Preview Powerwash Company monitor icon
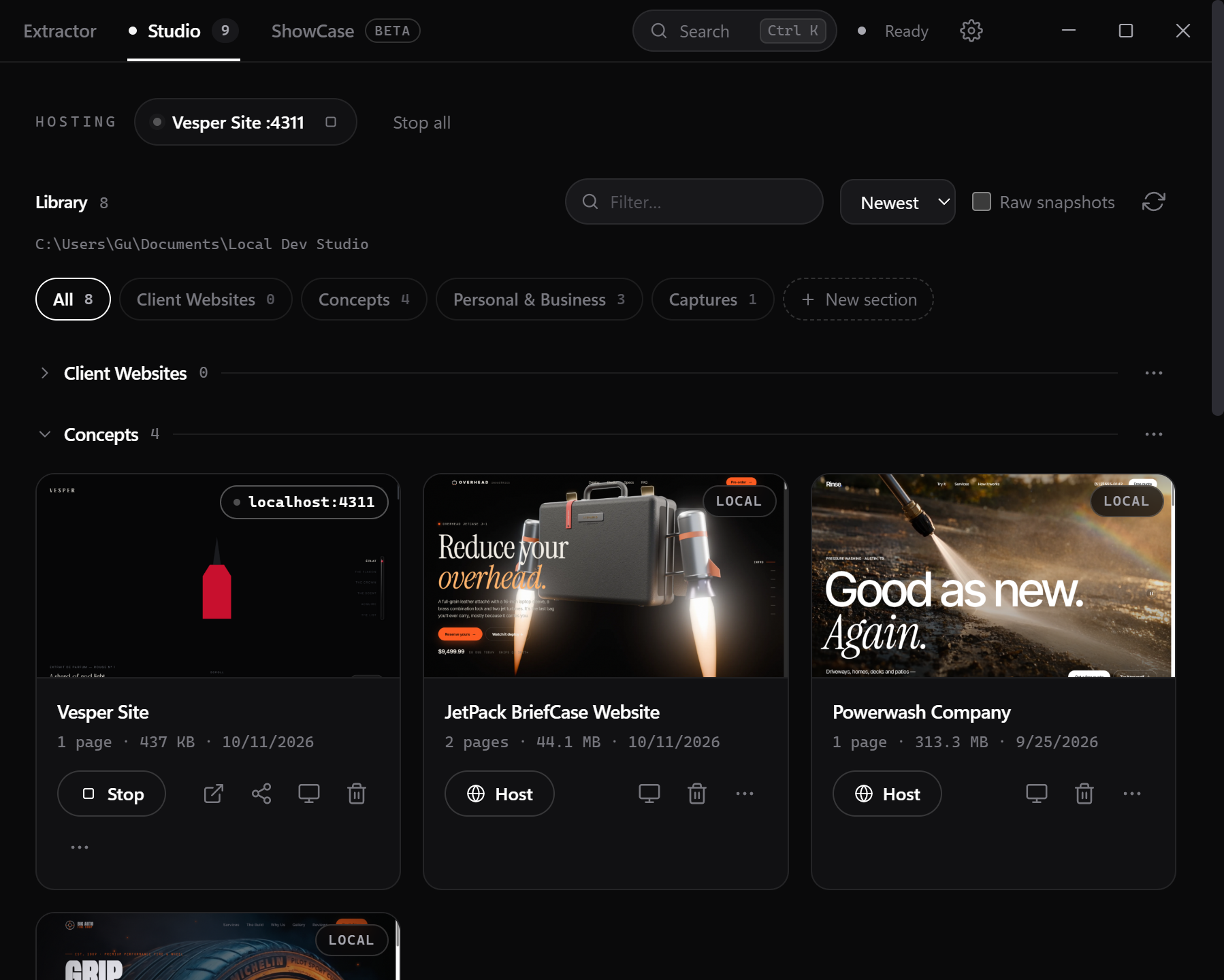 click(x=1037, y=794)
